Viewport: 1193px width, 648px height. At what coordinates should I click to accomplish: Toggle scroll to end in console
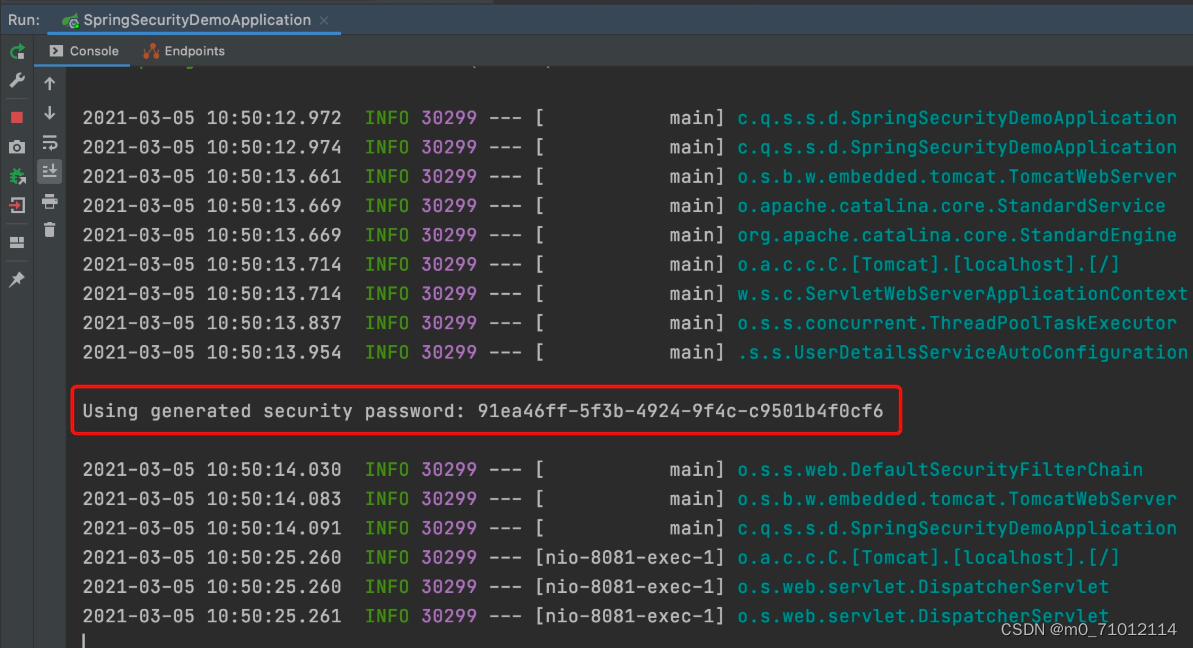(x=49, y=171)
